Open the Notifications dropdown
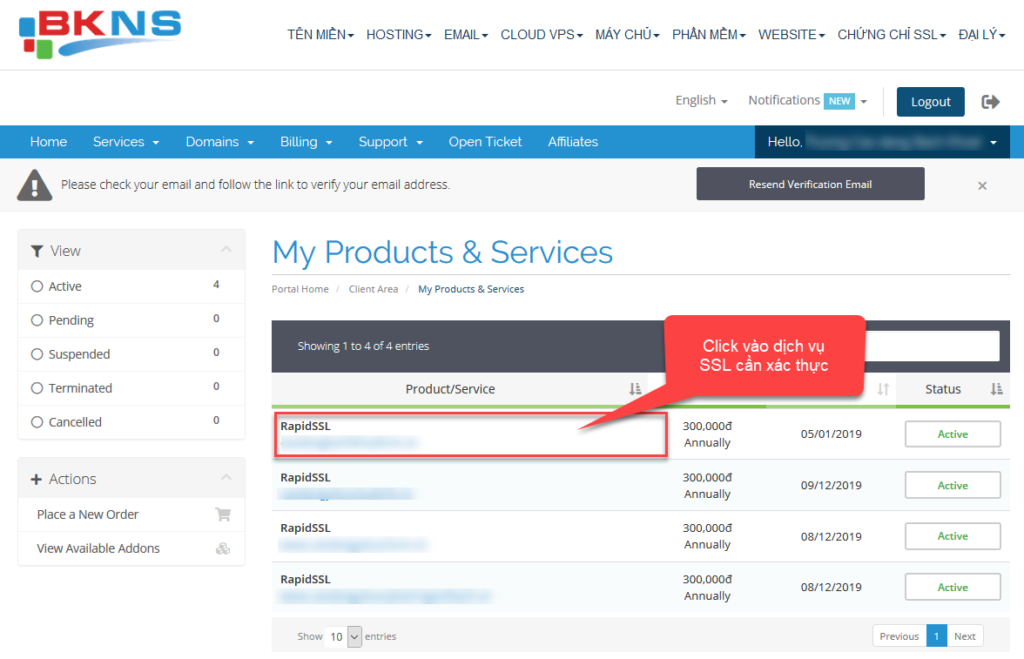 click(807, 101)
